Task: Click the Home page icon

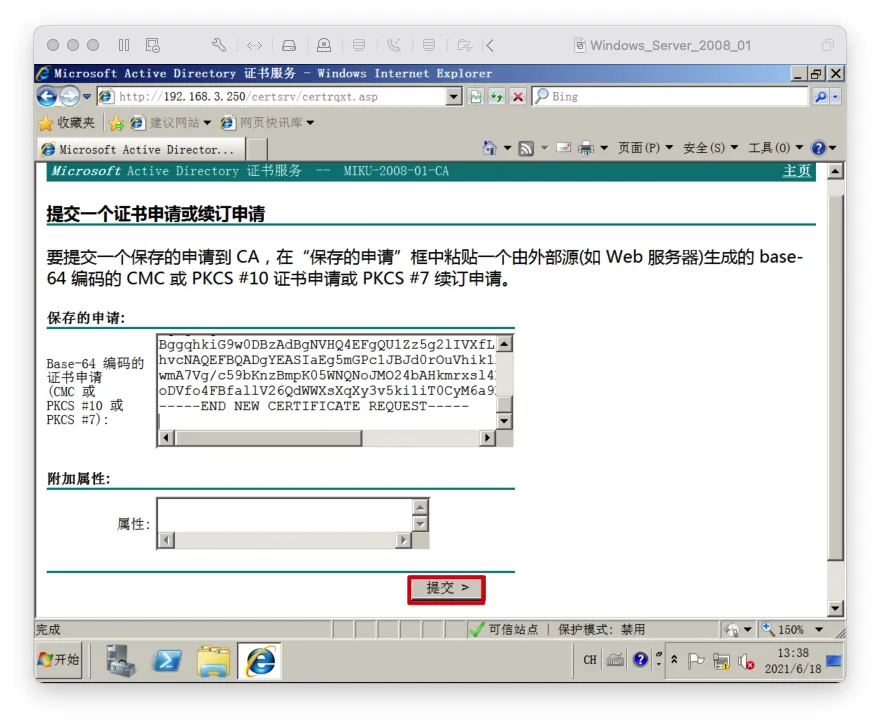Action: click(x=489, y=148)
